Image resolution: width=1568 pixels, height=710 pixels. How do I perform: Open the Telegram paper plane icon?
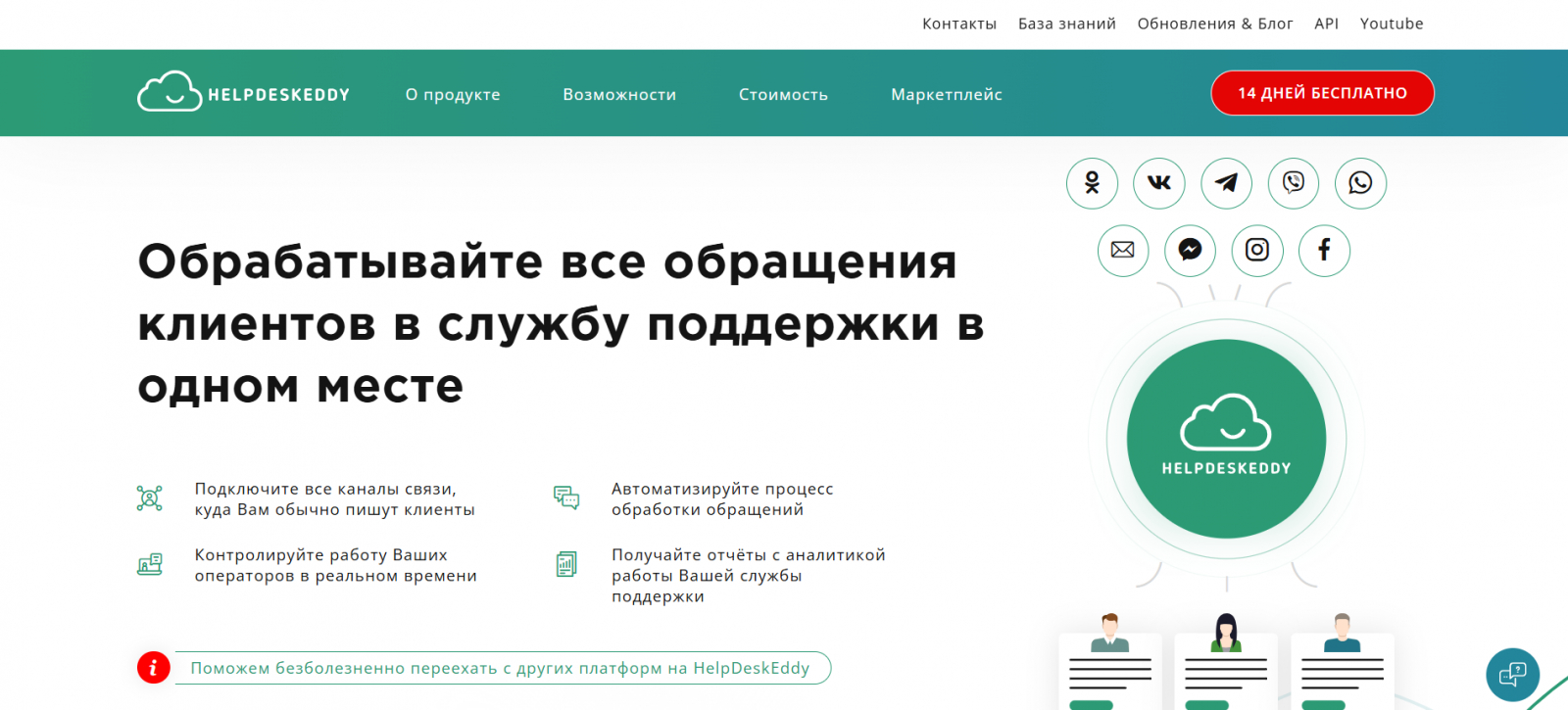click(1226, 183)
